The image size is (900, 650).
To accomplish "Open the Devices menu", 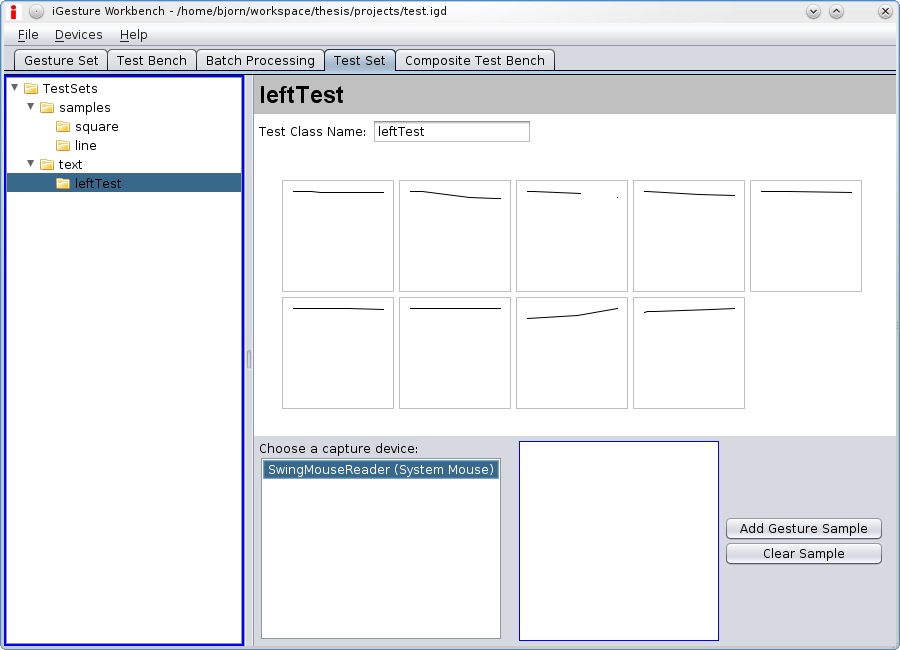I will 78,35.
